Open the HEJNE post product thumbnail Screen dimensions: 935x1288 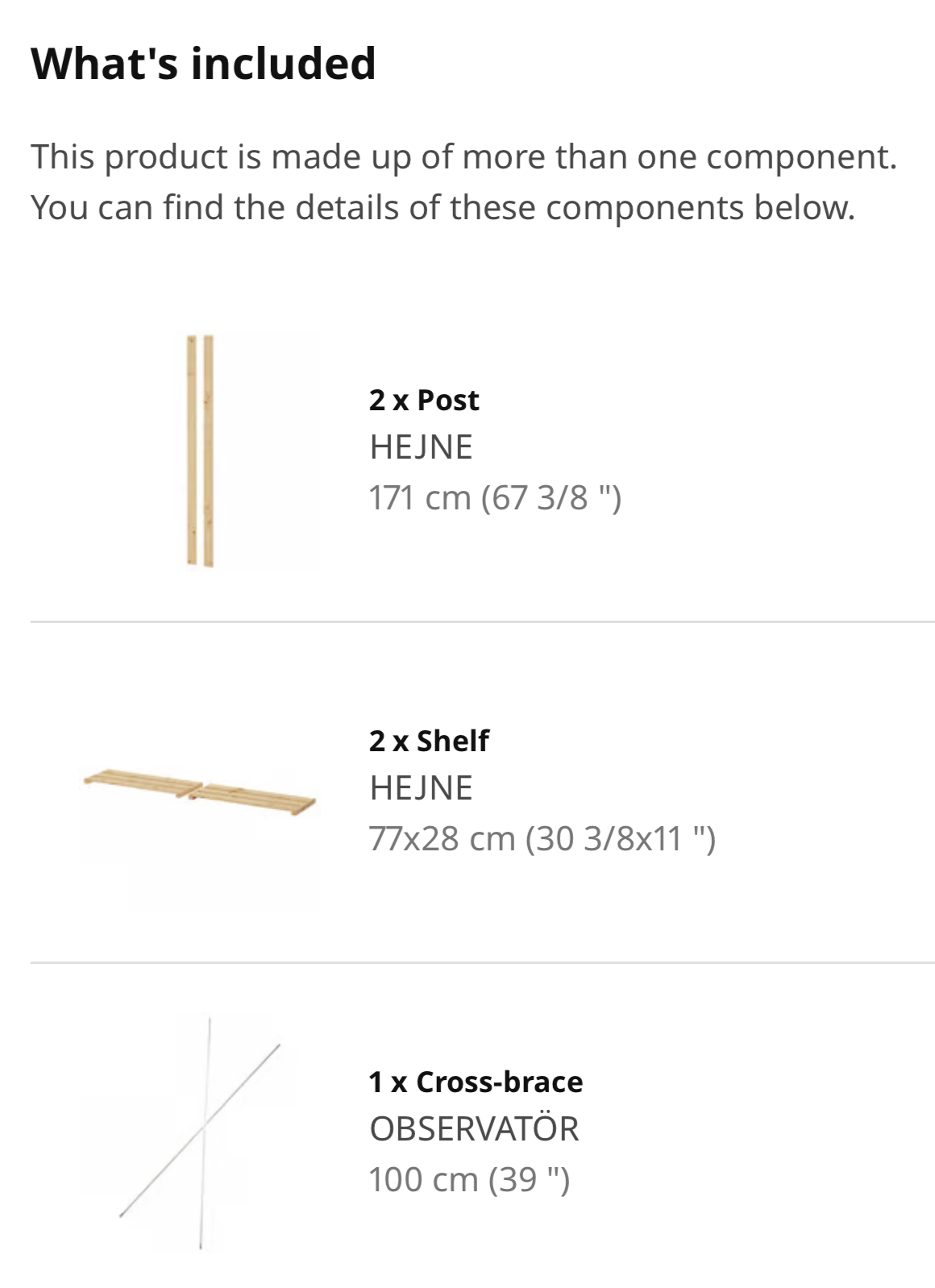[200, 451]
